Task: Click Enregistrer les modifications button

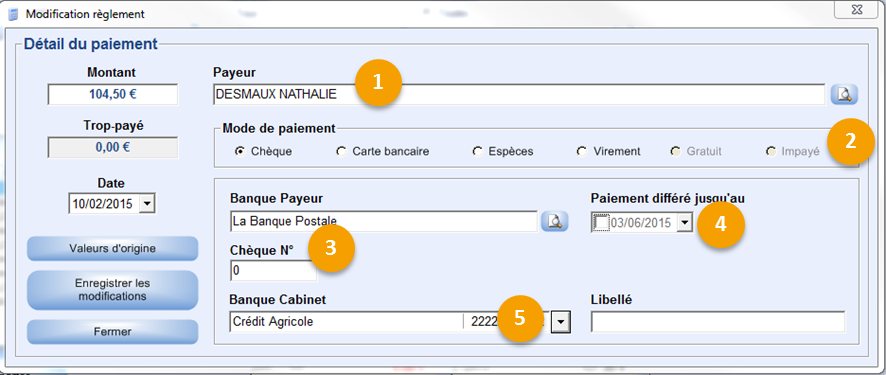Action: 112,290
